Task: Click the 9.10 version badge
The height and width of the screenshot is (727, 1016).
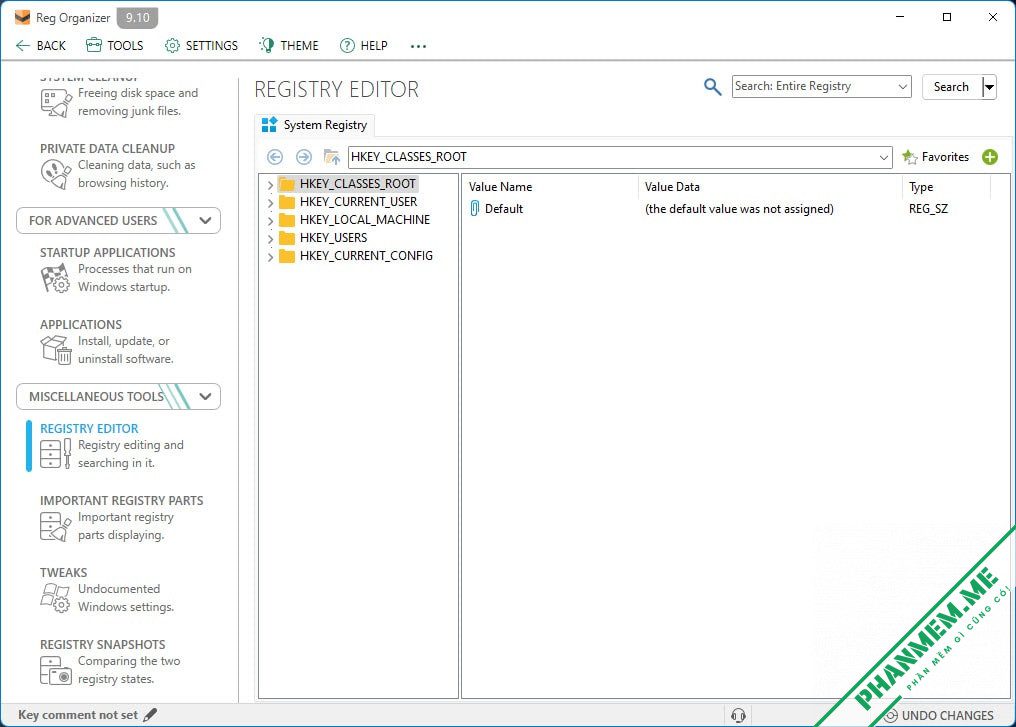Action: [137, 17]
